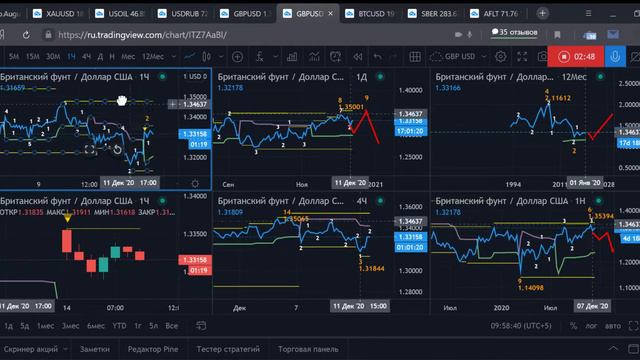Switch to the AFLT browser tab
The image size is (640, 360).
pyautogui.click(x=495, y=13)
